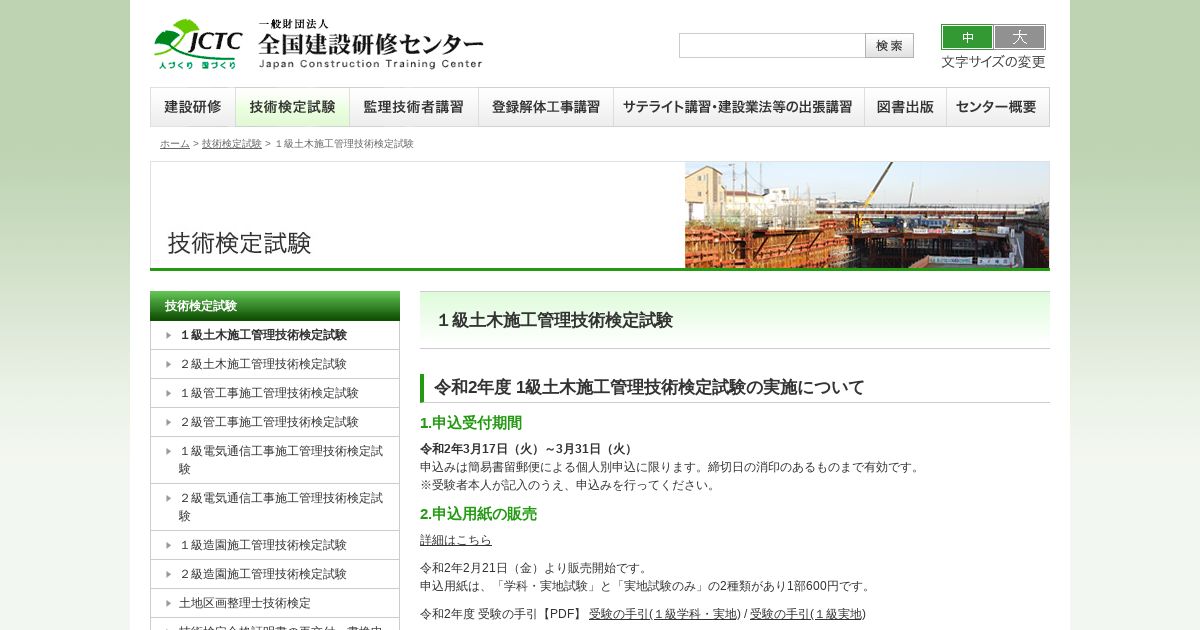The image size is (1200, 630).
Task: Click the 令和2年3月17日（火）～3月31日（火） text
Action: (x=528, y=449)
